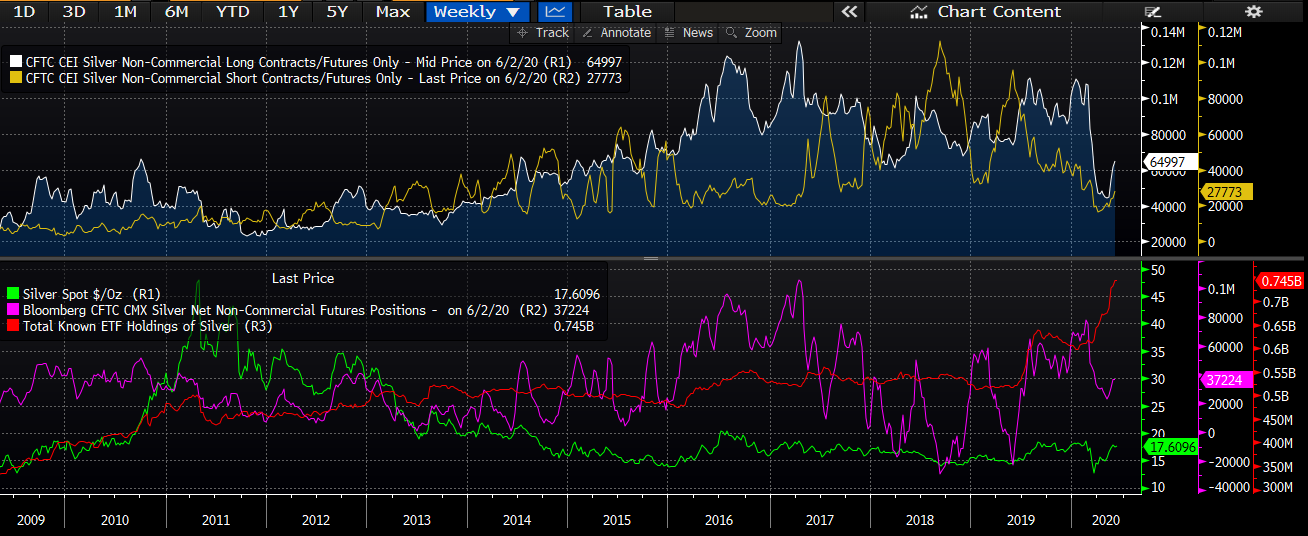Image resolution: width=1308 pixels, height=536 pixels.
Task: Choose the Max time range
Action: 392,12
